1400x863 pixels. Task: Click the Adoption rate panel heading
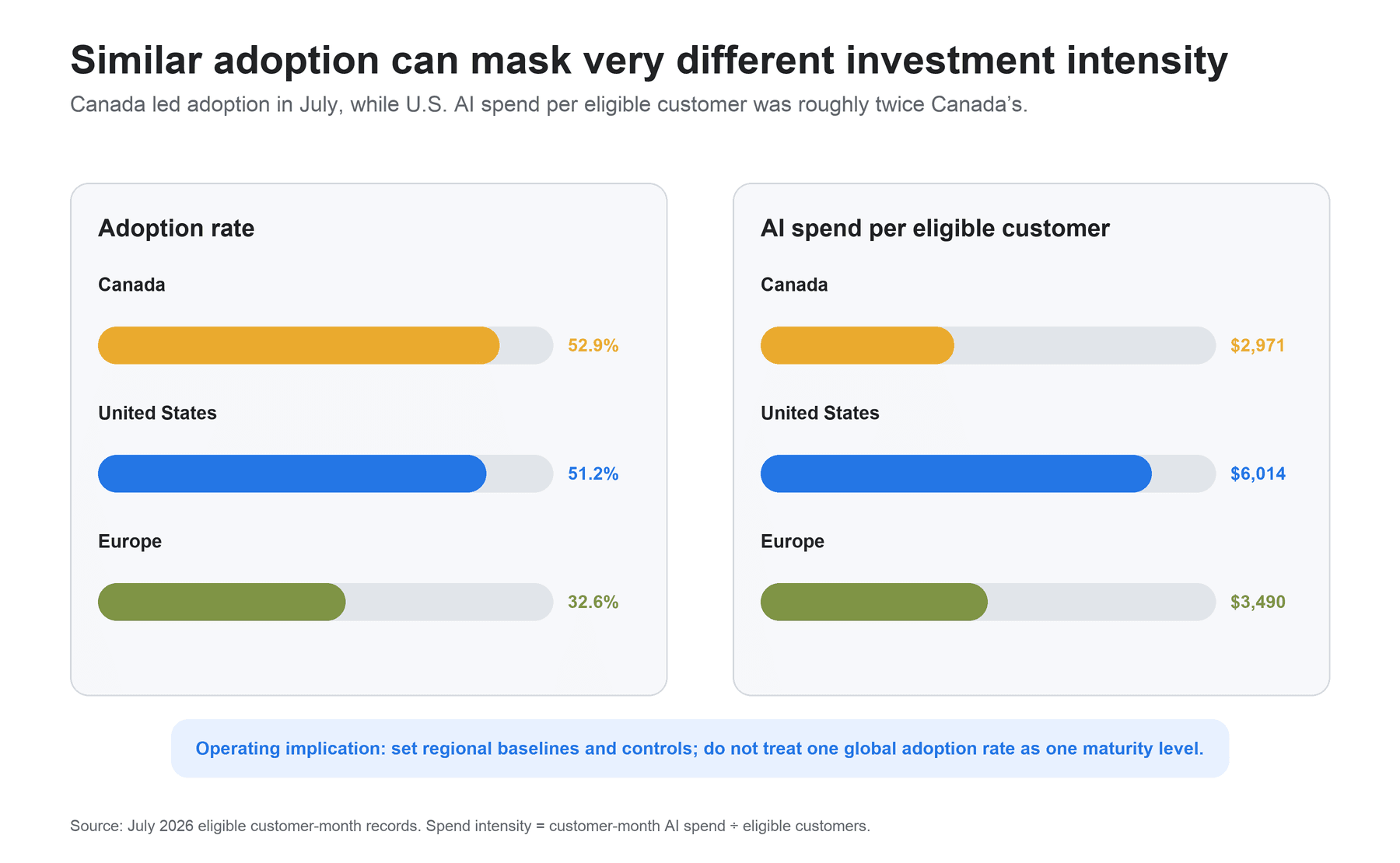(177, 229)
